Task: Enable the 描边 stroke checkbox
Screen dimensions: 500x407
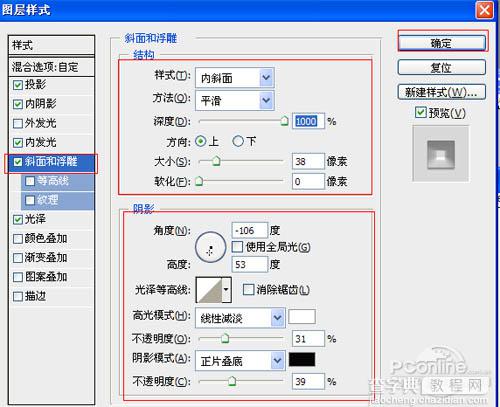Action: (x=18, y=297)
